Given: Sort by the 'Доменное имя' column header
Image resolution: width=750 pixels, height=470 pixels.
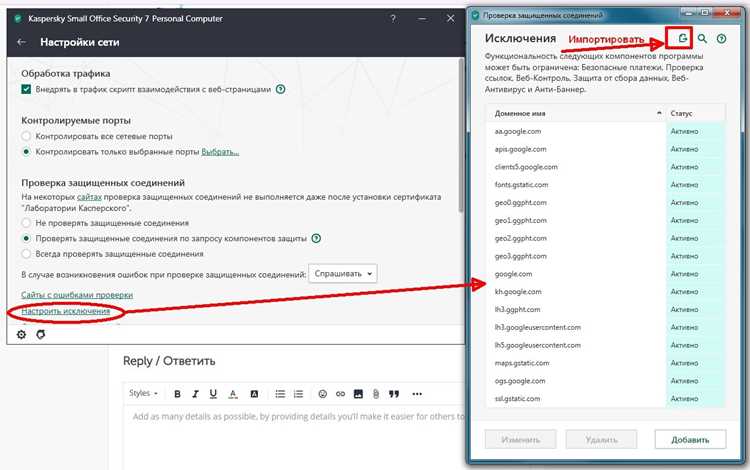Looking at the screenshot, I should (576, 113).
